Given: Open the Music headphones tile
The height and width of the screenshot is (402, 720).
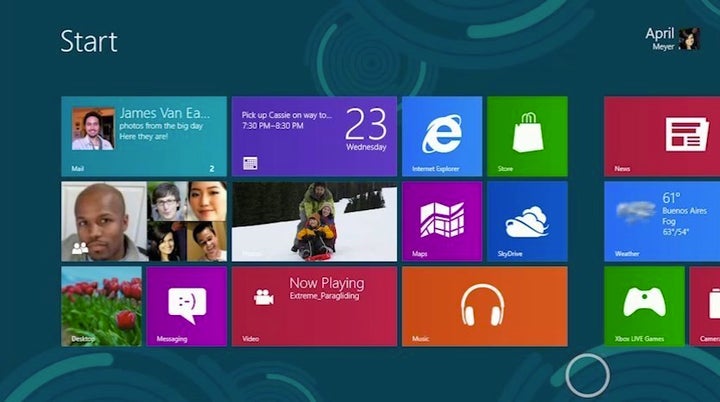Looking at the screenshot, I should click(x=484, y=306).
